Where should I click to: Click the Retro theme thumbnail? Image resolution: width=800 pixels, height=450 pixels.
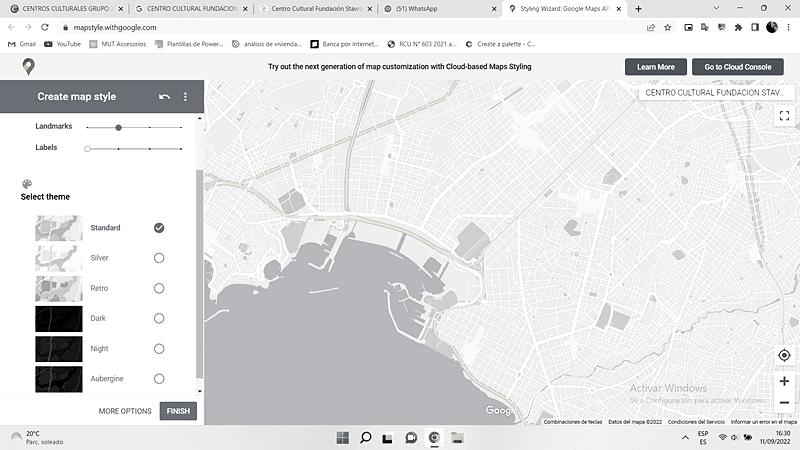[x=59, y=288]
